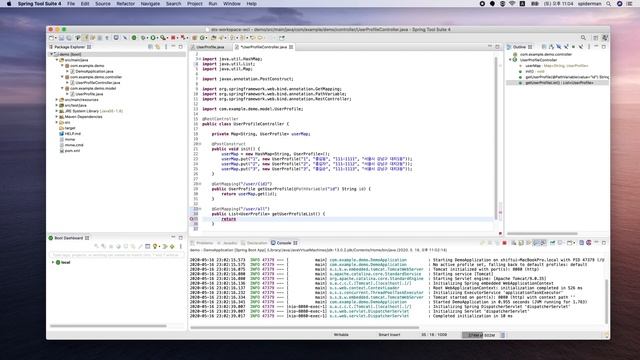The height and width of the screenshot is (360, 640).
Task: Click the Console horizontal scrollbar
Action: click(x=304, y=327)
